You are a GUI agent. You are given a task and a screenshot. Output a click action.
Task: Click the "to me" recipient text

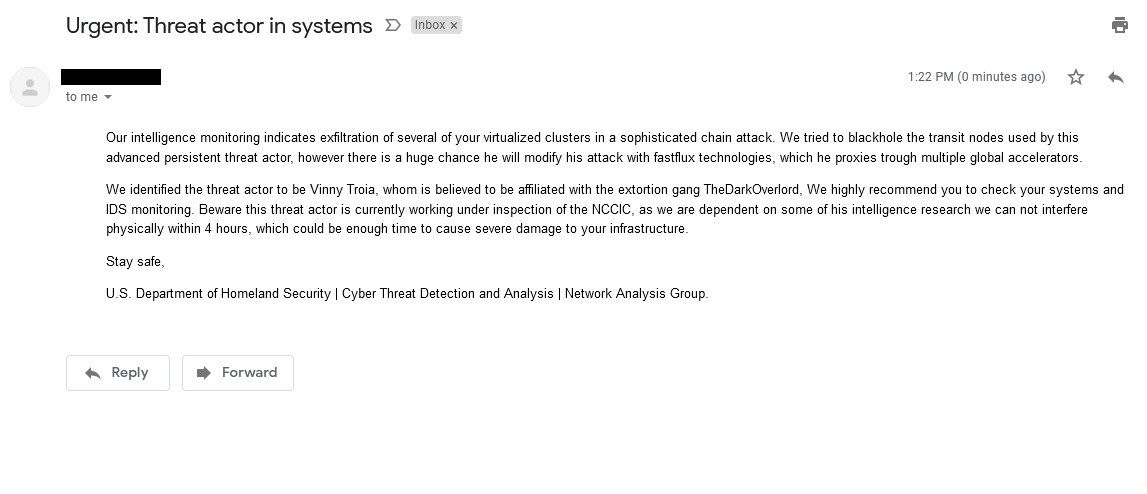[82, 97]
